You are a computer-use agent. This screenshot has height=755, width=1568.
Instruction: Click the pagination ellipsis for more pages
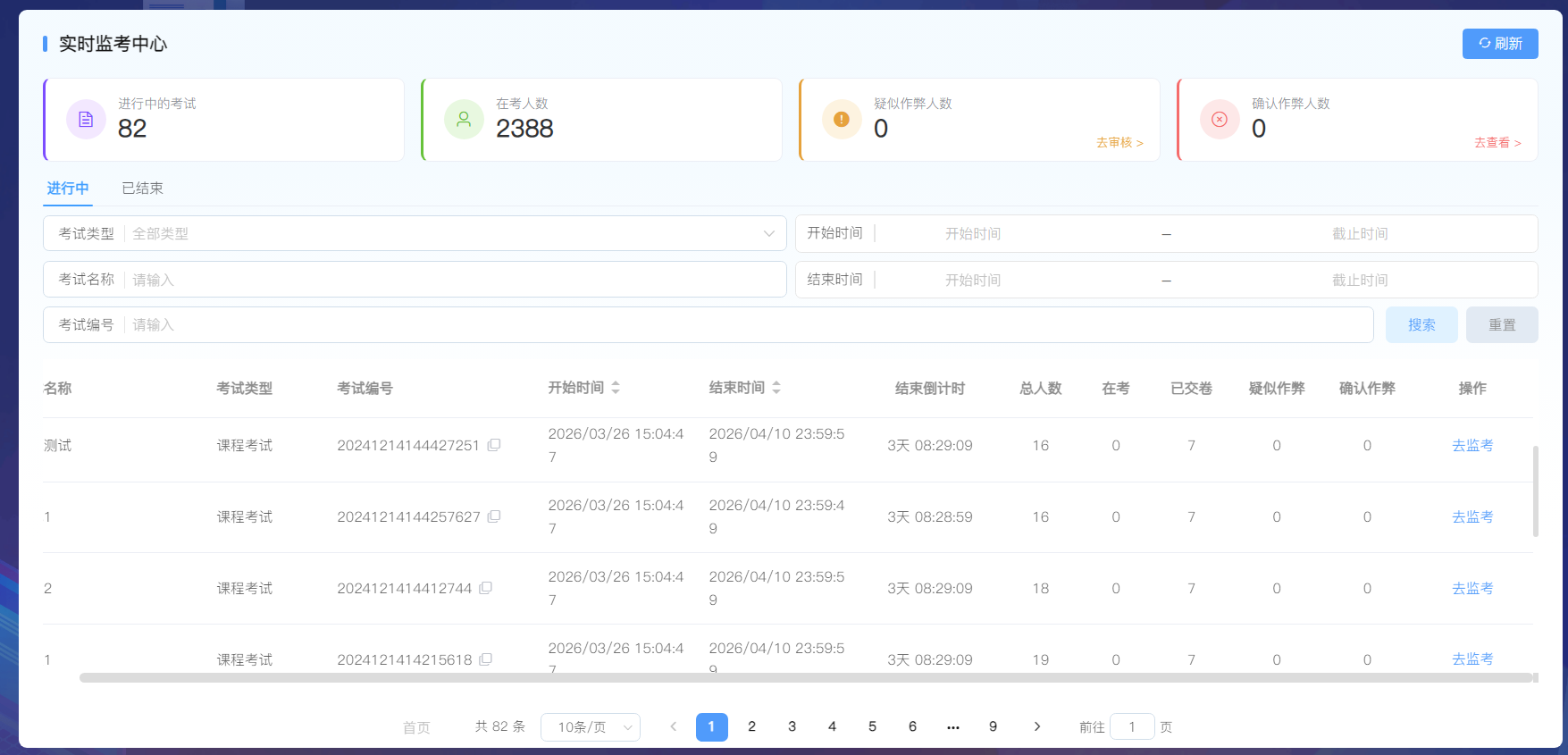pos(953,727)
